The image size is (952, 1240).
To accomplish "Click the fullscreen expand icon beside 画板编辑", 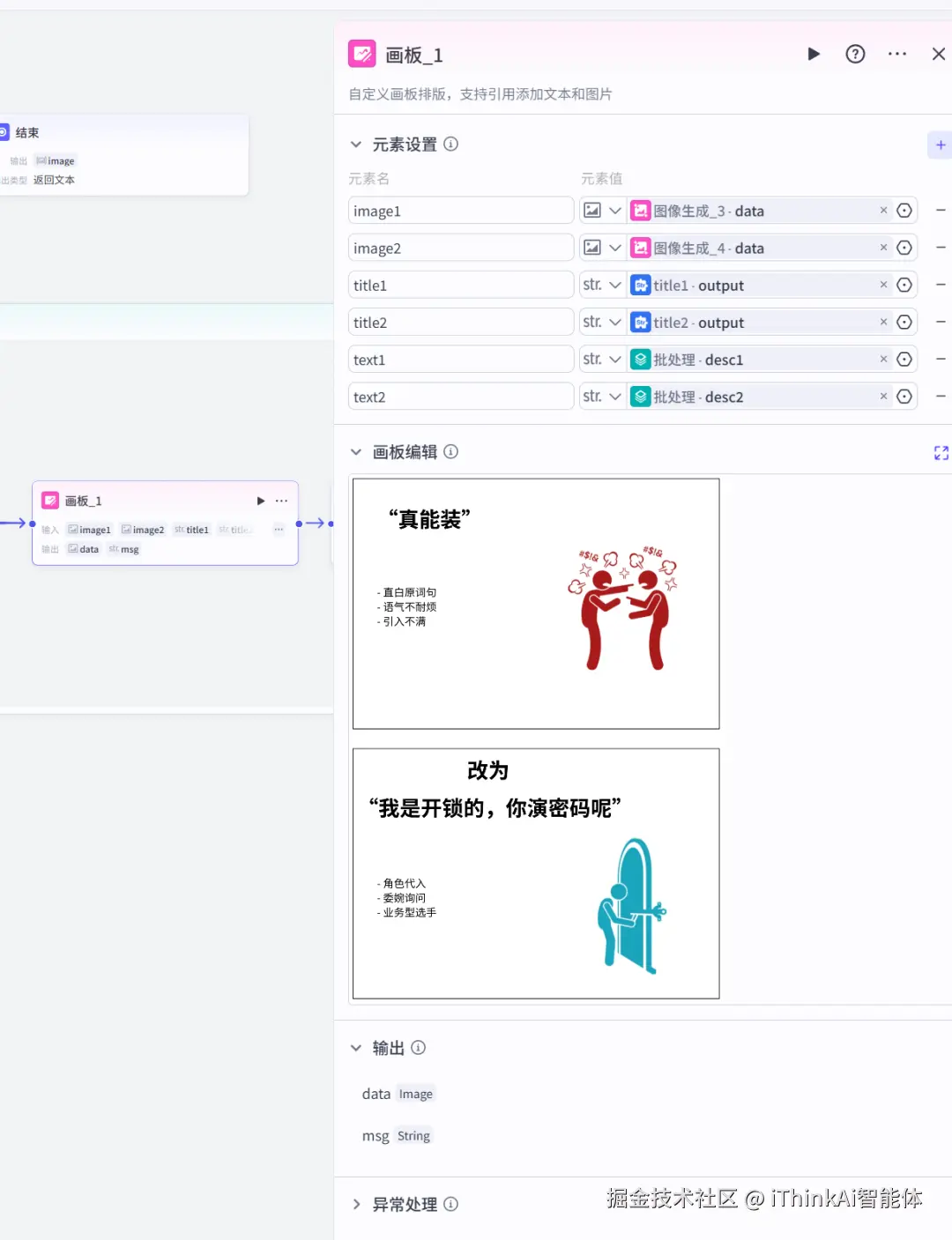I will pyautogui.click(x=941, y=452).
